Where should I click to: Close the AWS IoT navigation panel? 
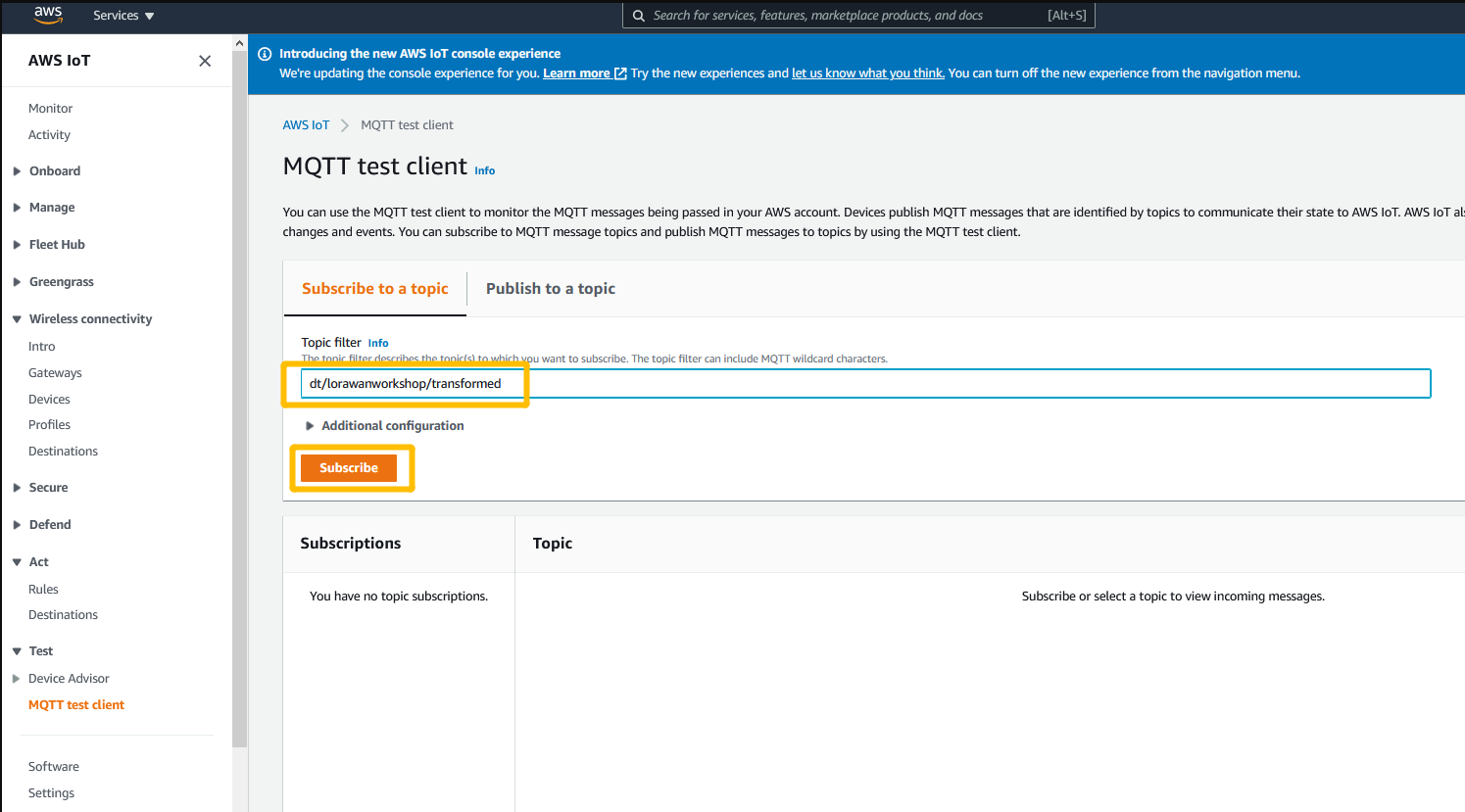205,61
